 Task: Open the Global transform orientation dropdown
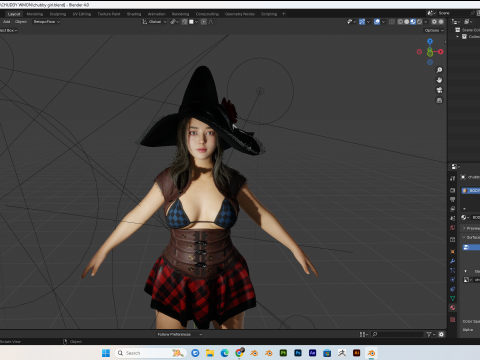point(154,22)
